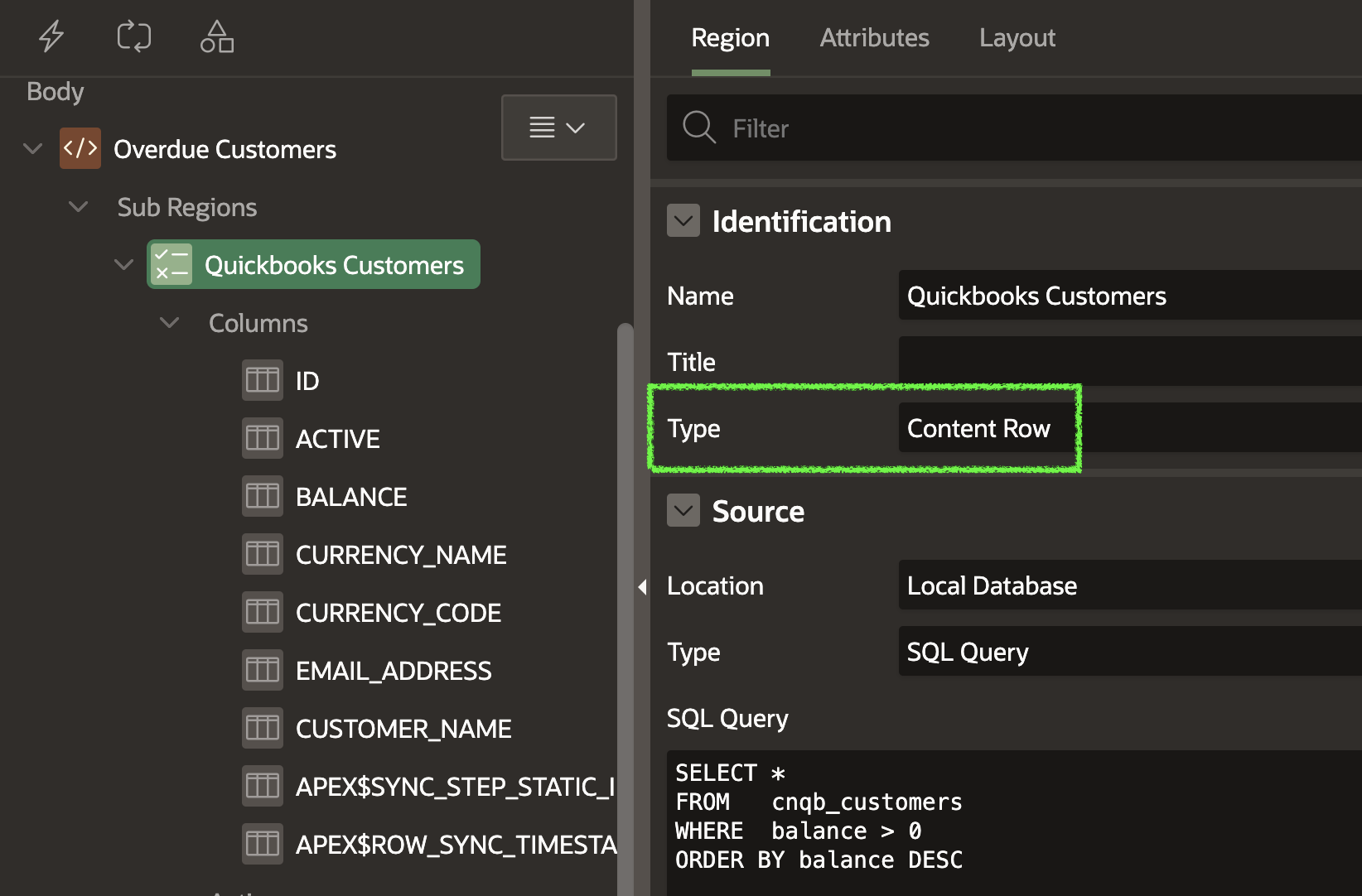Open the Shared Components shapes icon tab
The width and height of the screenshot is (1362, 896).
[217, 36]
